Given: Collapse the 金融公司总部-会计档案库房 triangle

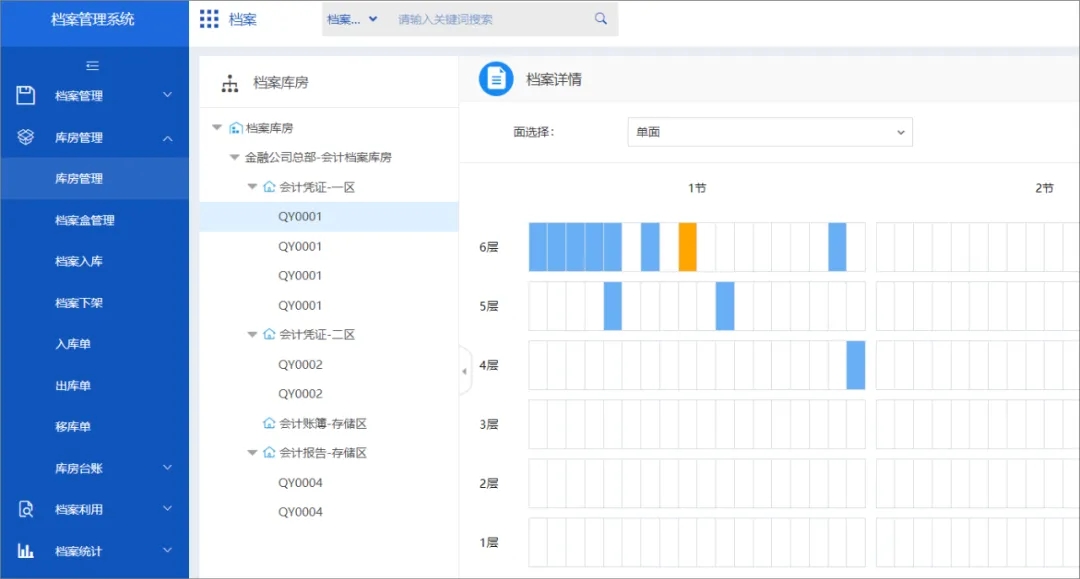Looking at the screenshot, I should tap(234, 157).
